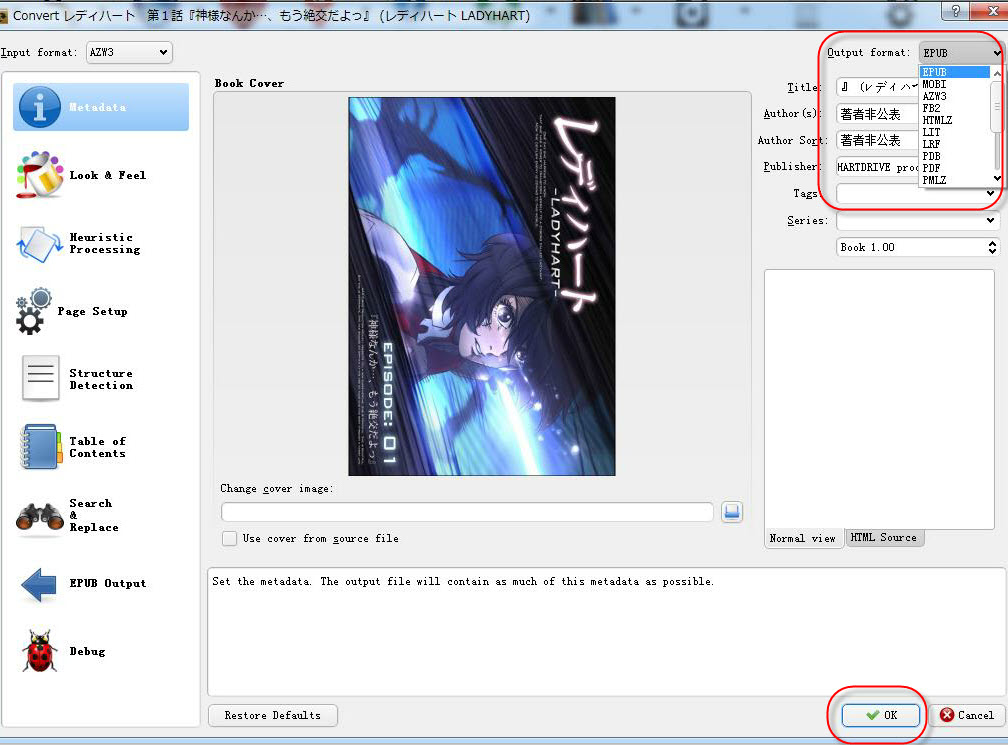Switch to Normal view tab
Screen dimensions: 1008x745
(x=803, y=539)
